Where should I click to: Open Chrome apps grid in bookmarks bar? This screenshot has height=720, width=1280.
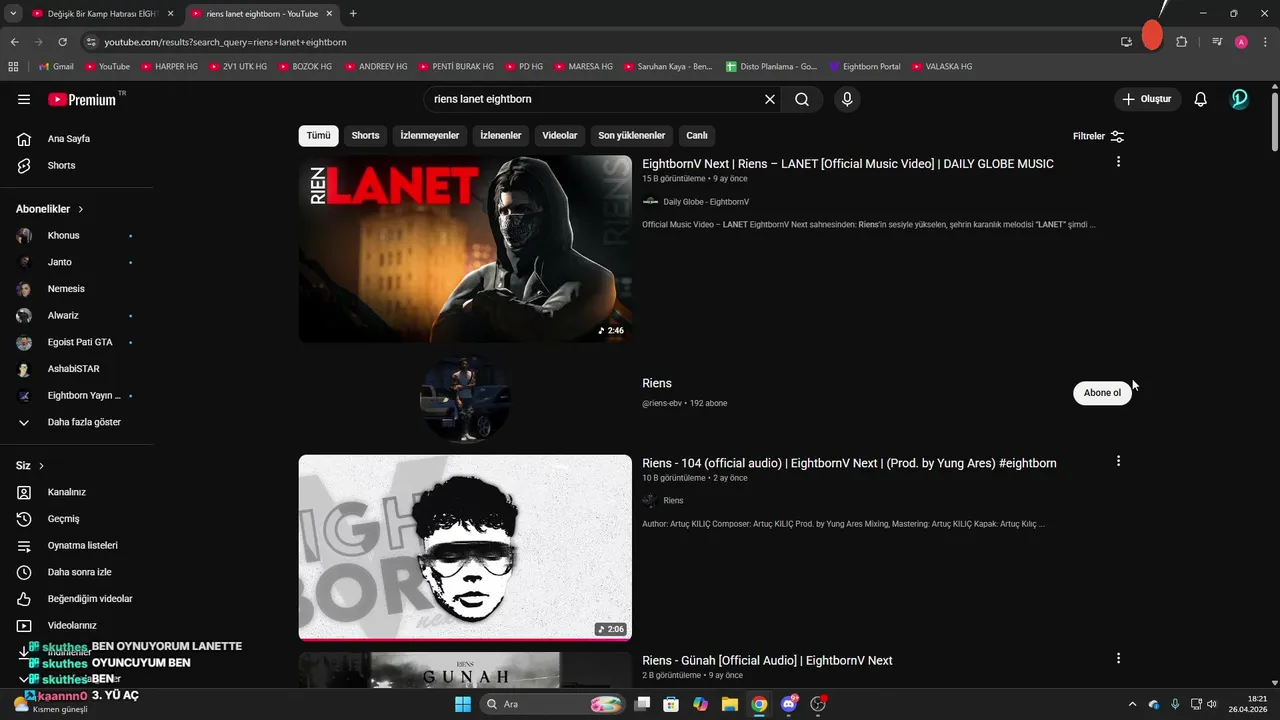coord(13,66)
